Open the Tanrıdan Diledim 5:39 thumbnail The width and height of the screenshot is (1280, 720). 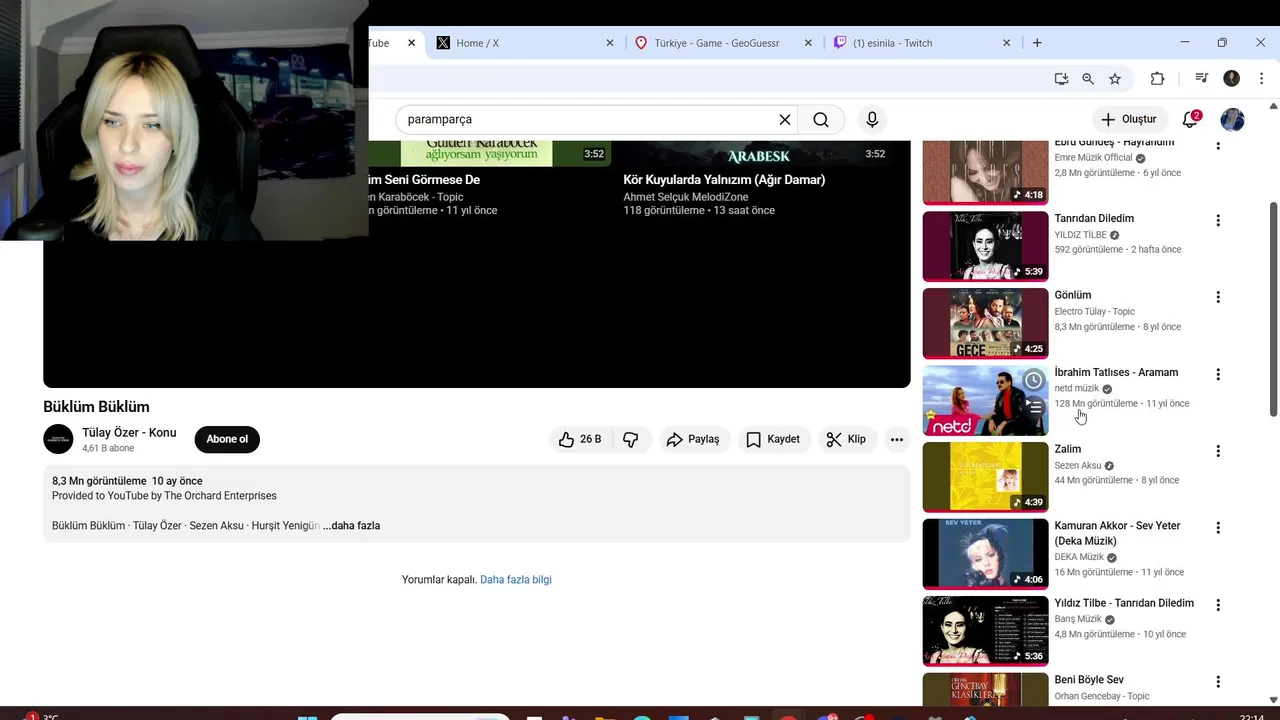click(x=985, y=246)
